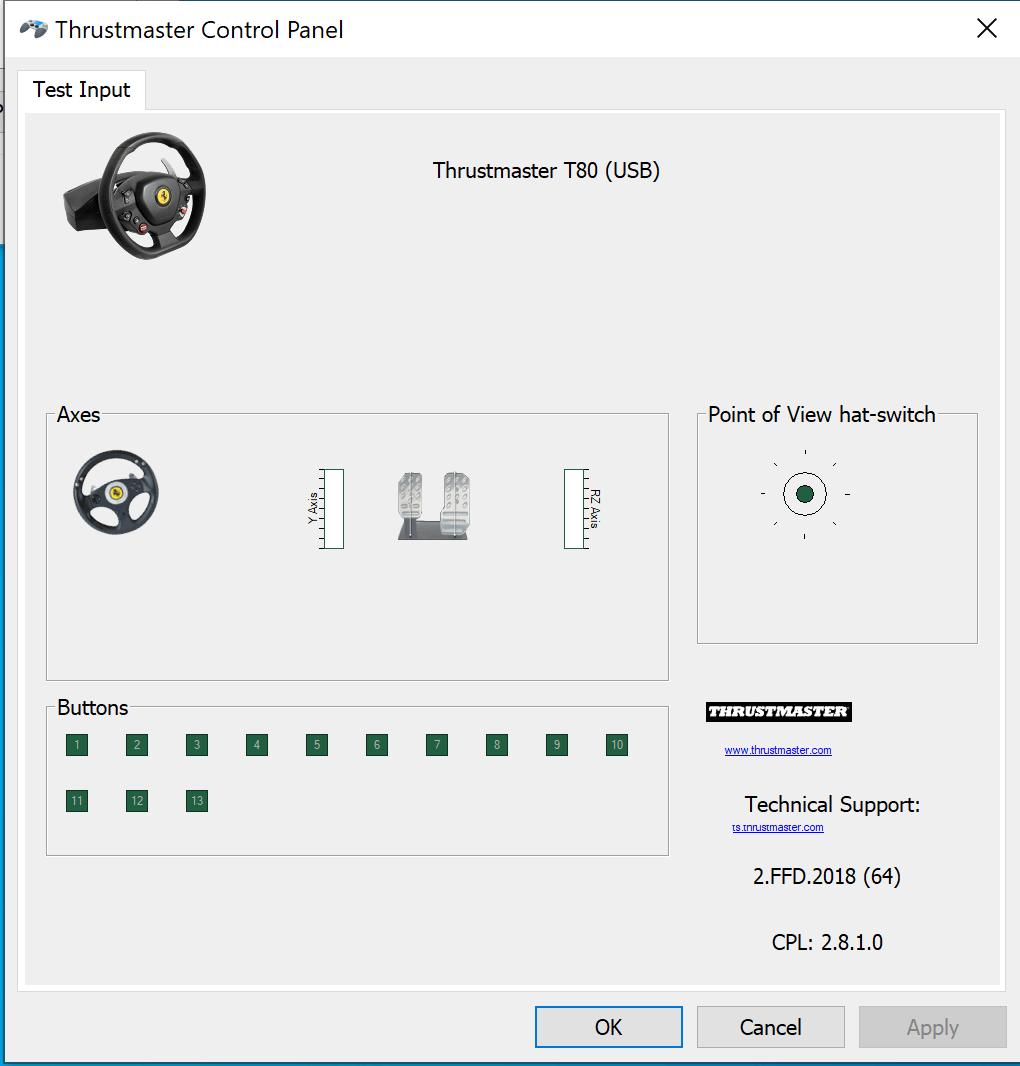
Task: Click the Apply button
Action: pos(932,1027)
